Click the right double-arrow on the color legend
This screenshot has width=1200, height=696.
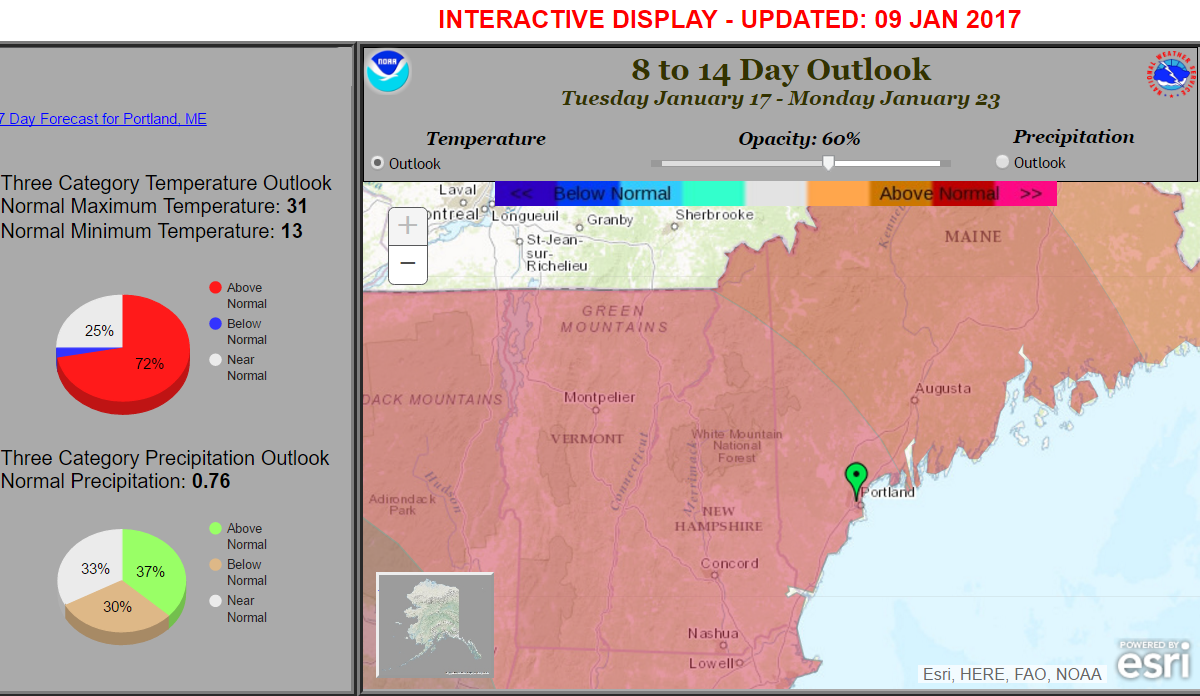tap(1031, 194)
